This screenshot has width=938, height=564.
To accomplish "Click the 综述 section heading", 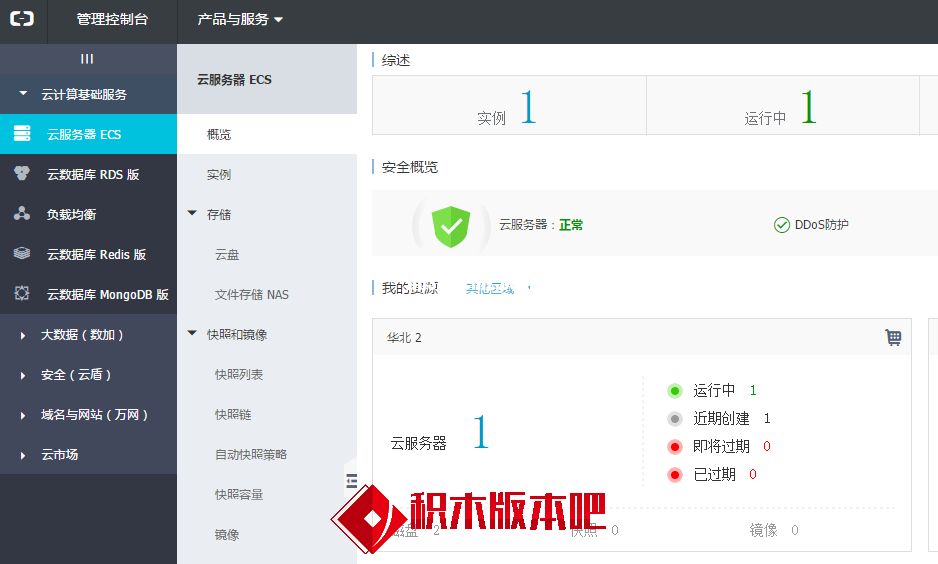I will 395,60.
